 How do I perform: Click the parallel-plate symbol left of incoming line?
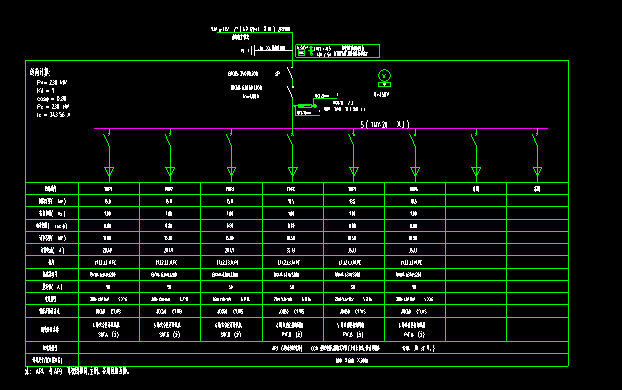(253, 50)
